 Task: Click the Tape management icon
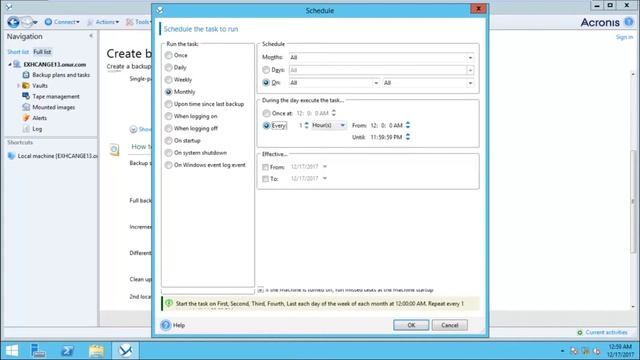[x=26, y=96]
